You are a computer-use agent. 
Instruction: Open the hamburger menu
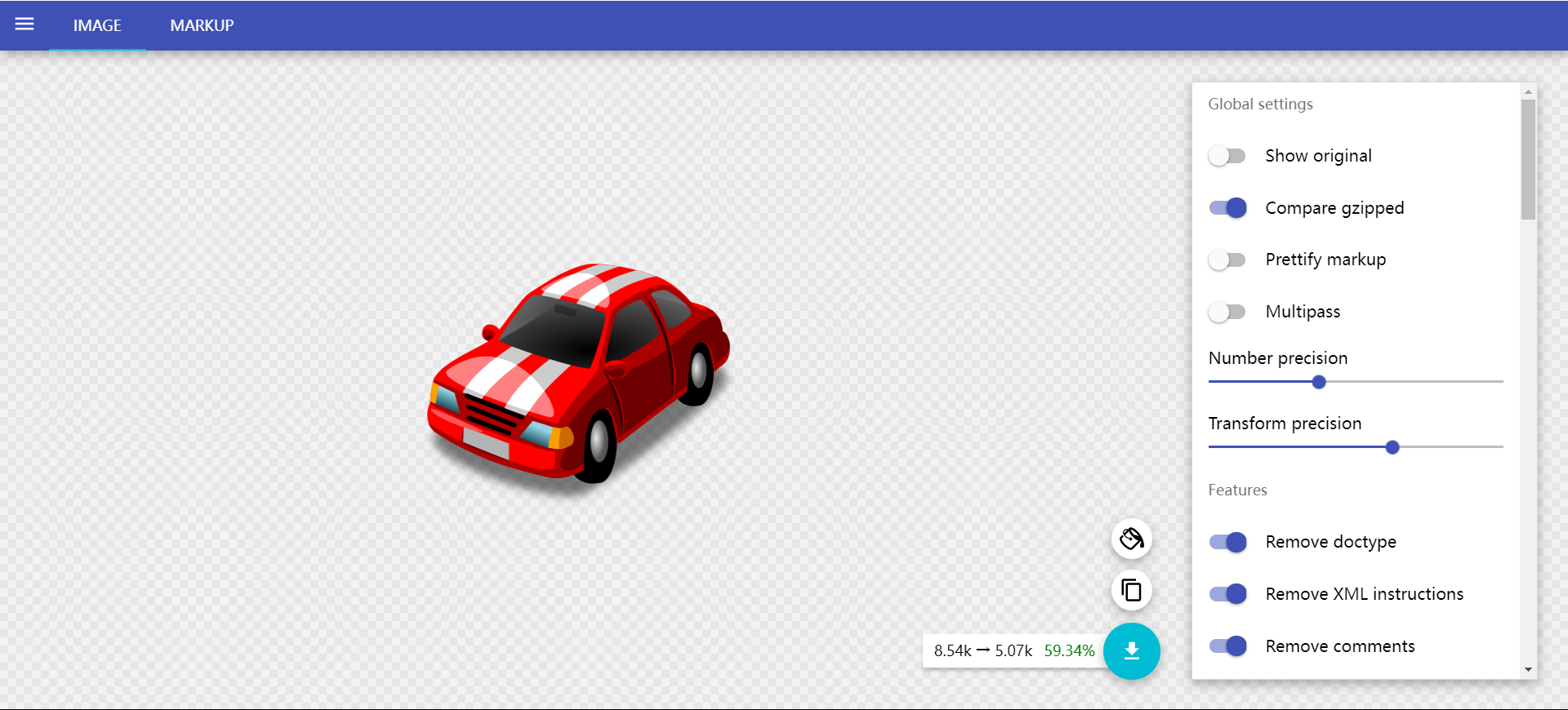point(24,24)
